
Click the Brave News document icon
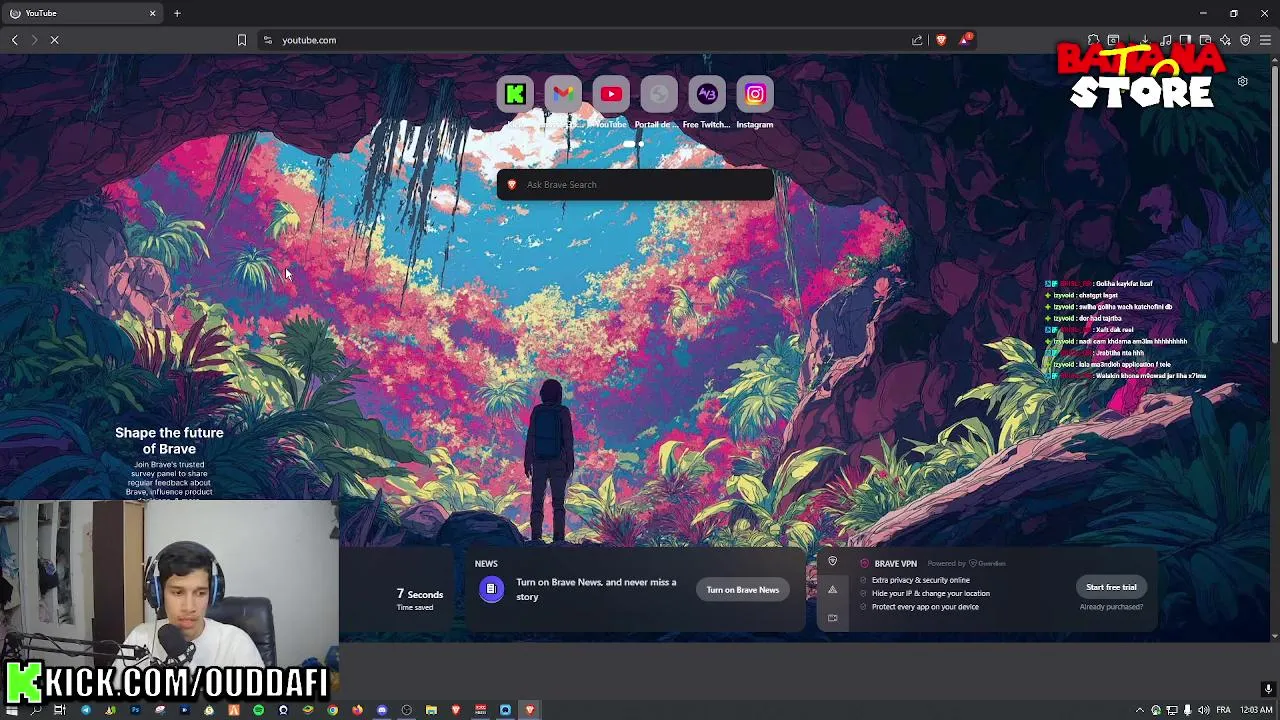[491, 589]
